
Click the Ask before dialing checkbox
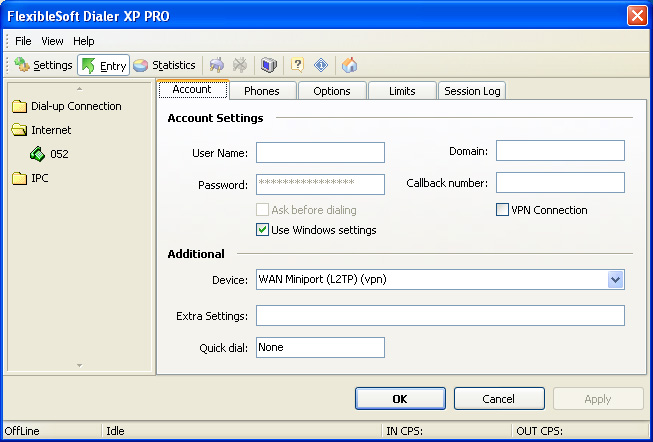(262, 210)
